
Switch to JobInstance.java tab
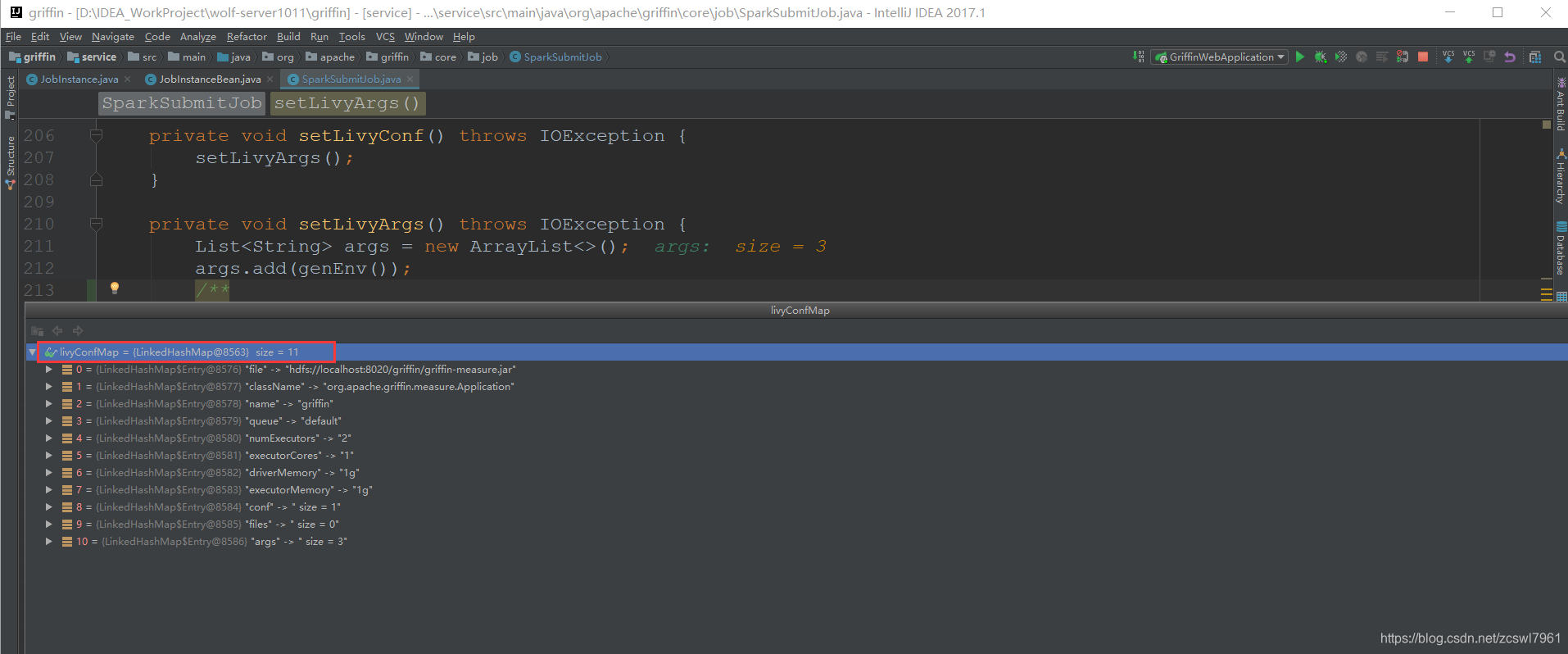click(x=79, y=79)
